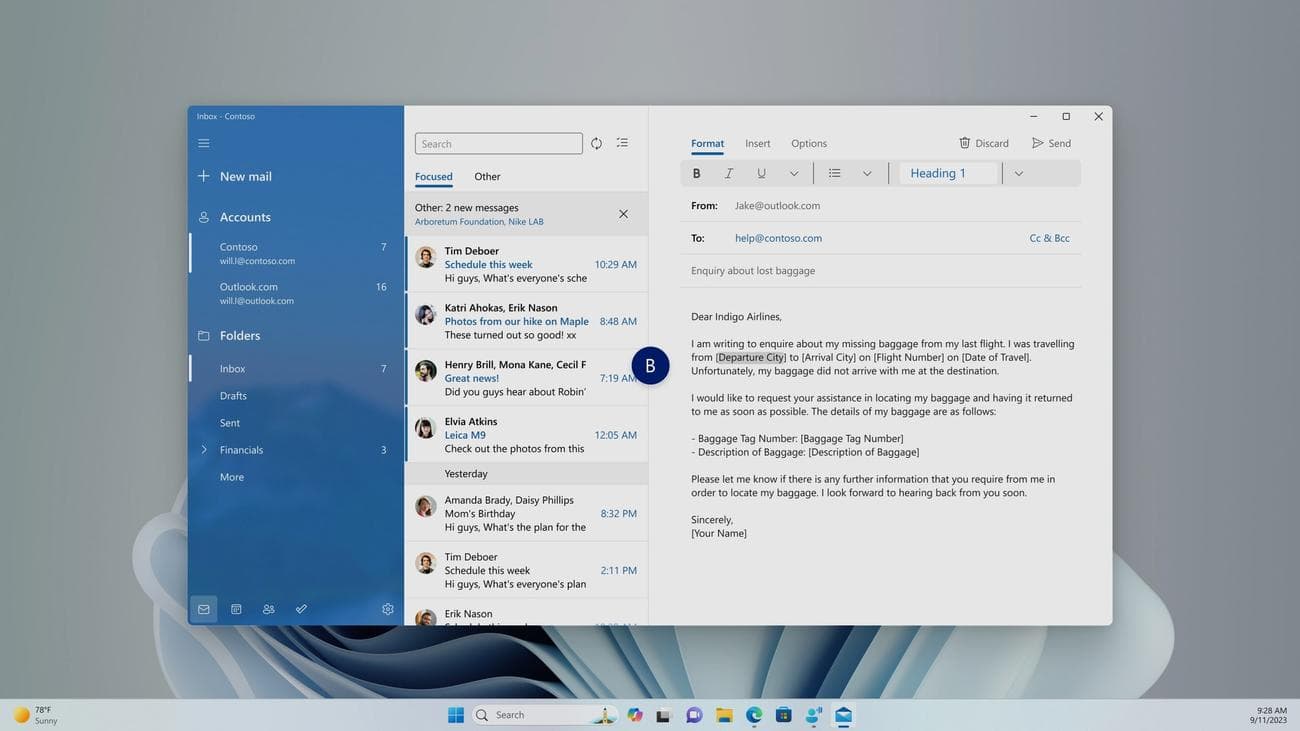
Task: Open the Options tab
Action: tap(808, 143)
